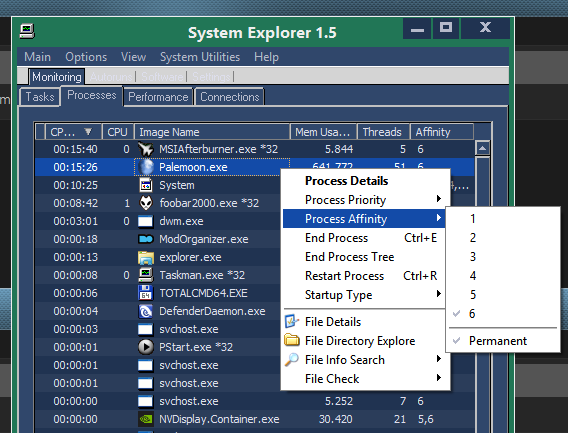Switch to the Tasks tab
This screenshot has height=433, width=568.
39,97
